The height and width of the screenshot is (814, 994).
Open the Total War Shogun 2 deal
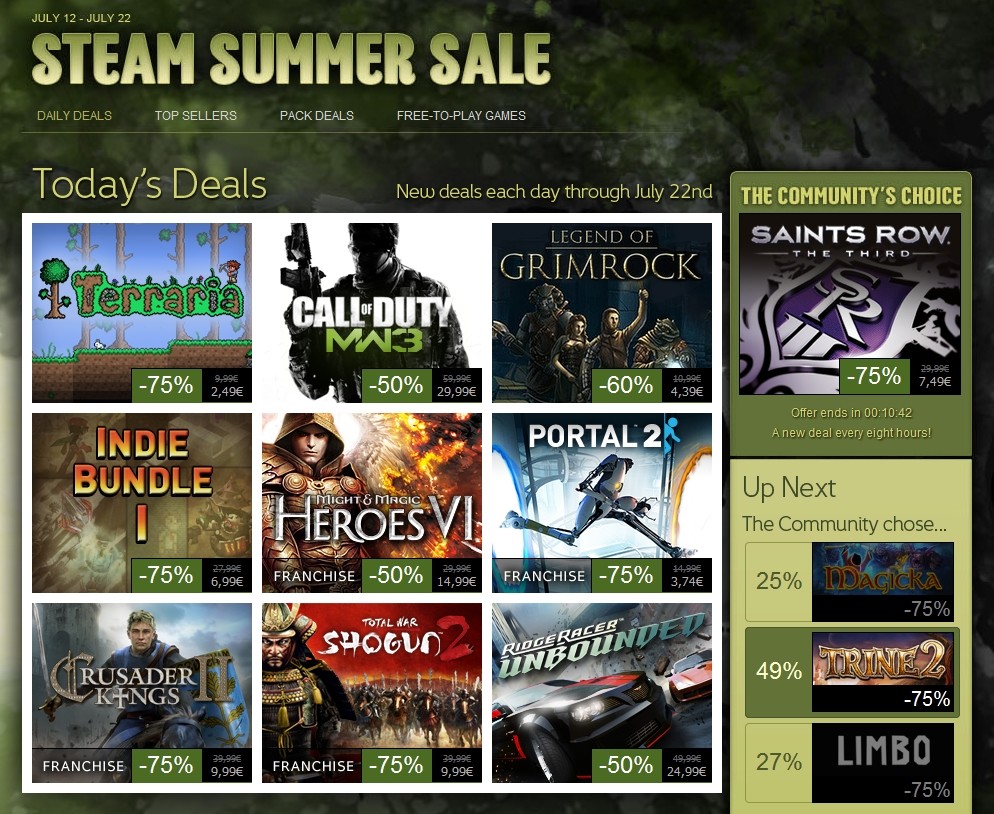(x=371, y=693)
